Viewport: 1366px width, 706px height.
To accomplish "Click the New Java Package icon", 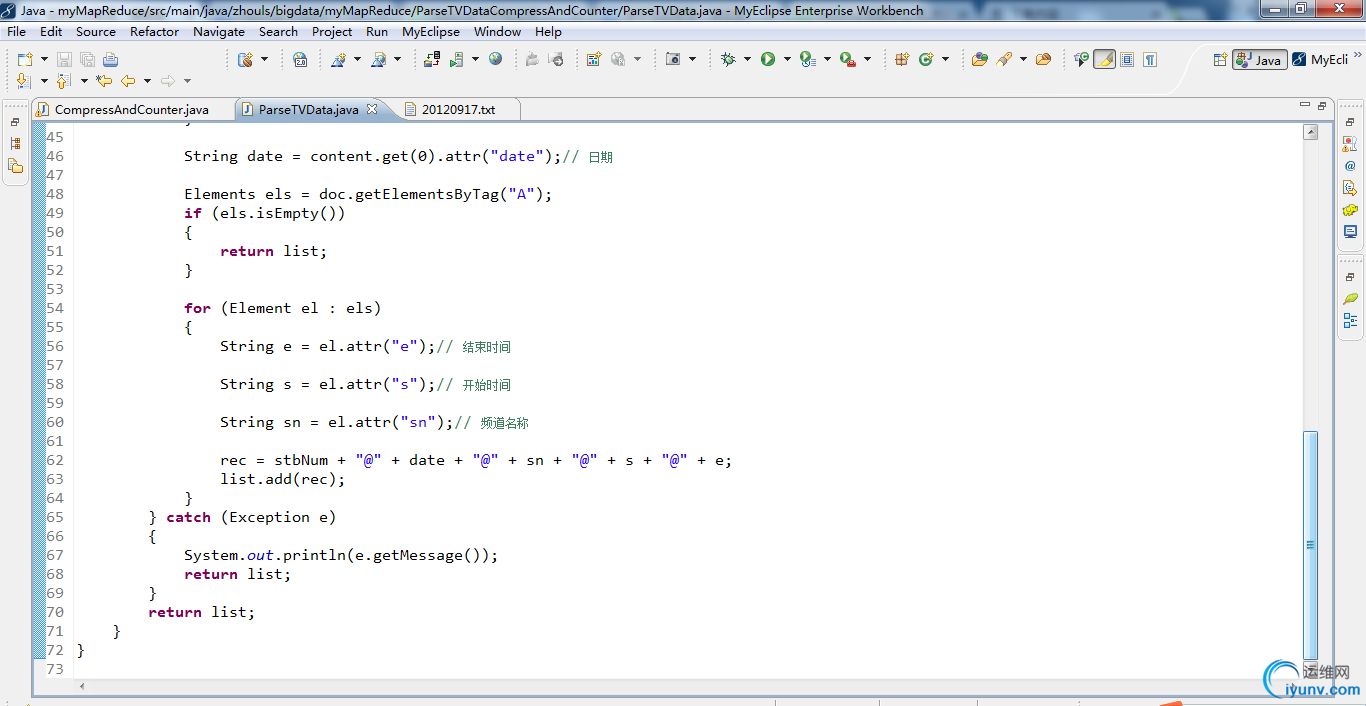I will point(902,59).
